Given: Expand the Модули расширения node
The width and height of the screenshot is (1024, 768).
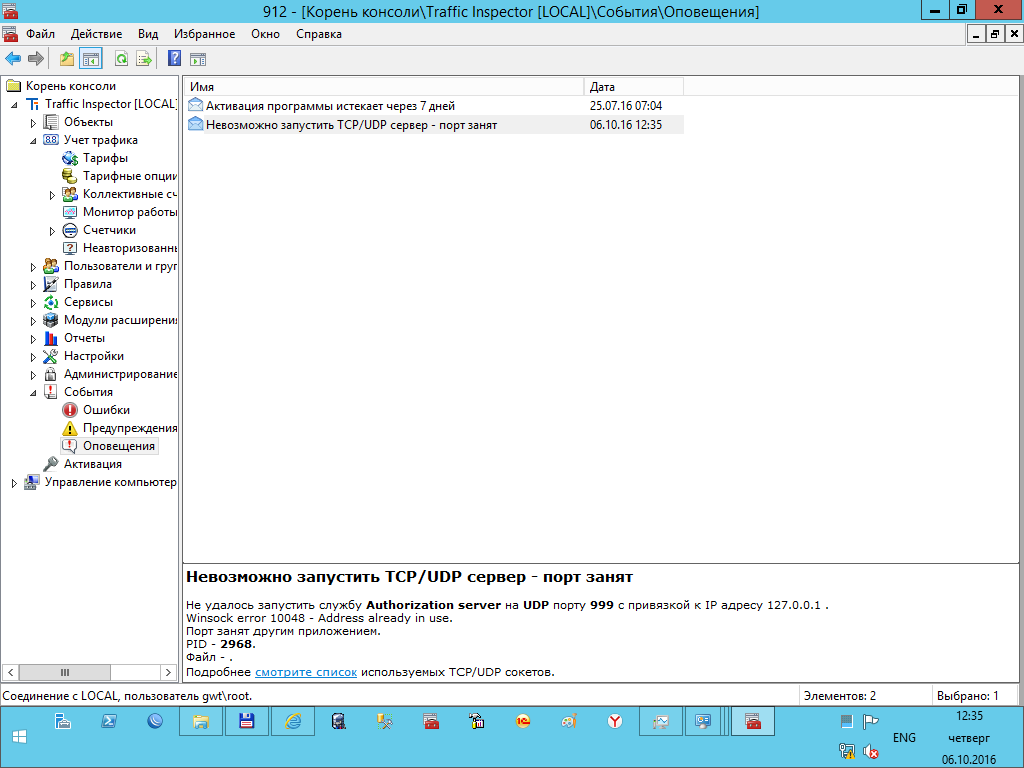Looking at the screenshot, I should pos(33,321).
